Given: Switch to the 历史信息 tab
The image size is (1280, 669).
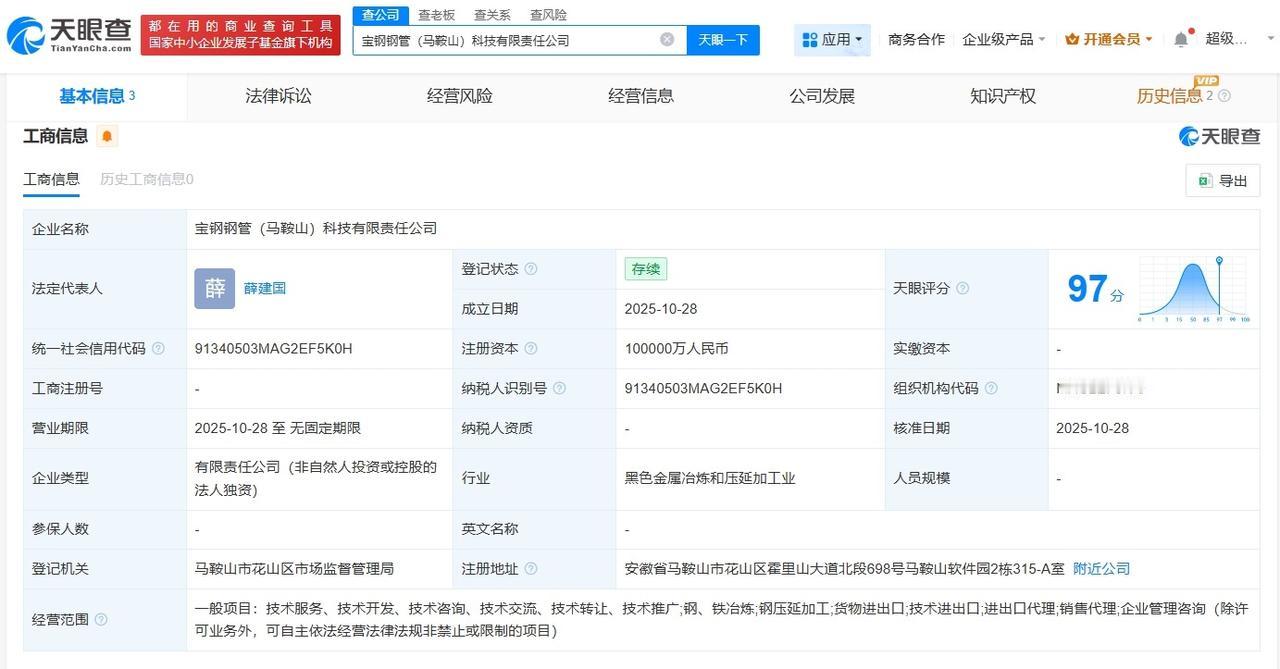Looking at the screenshot, I should coord(1169,96).
